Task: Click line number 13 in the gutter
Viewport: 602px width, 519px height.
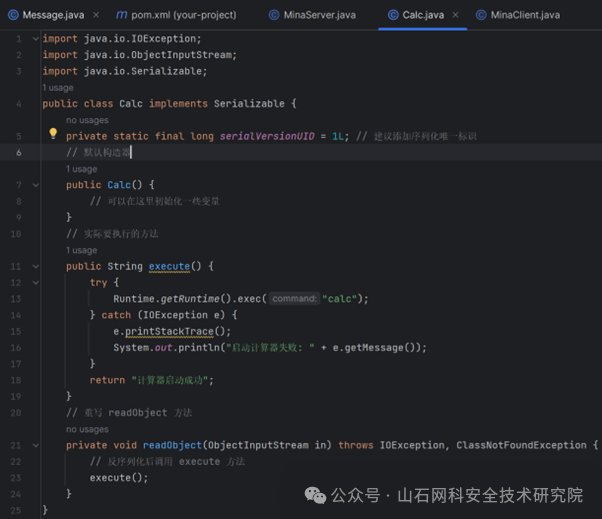Action: 16,299
